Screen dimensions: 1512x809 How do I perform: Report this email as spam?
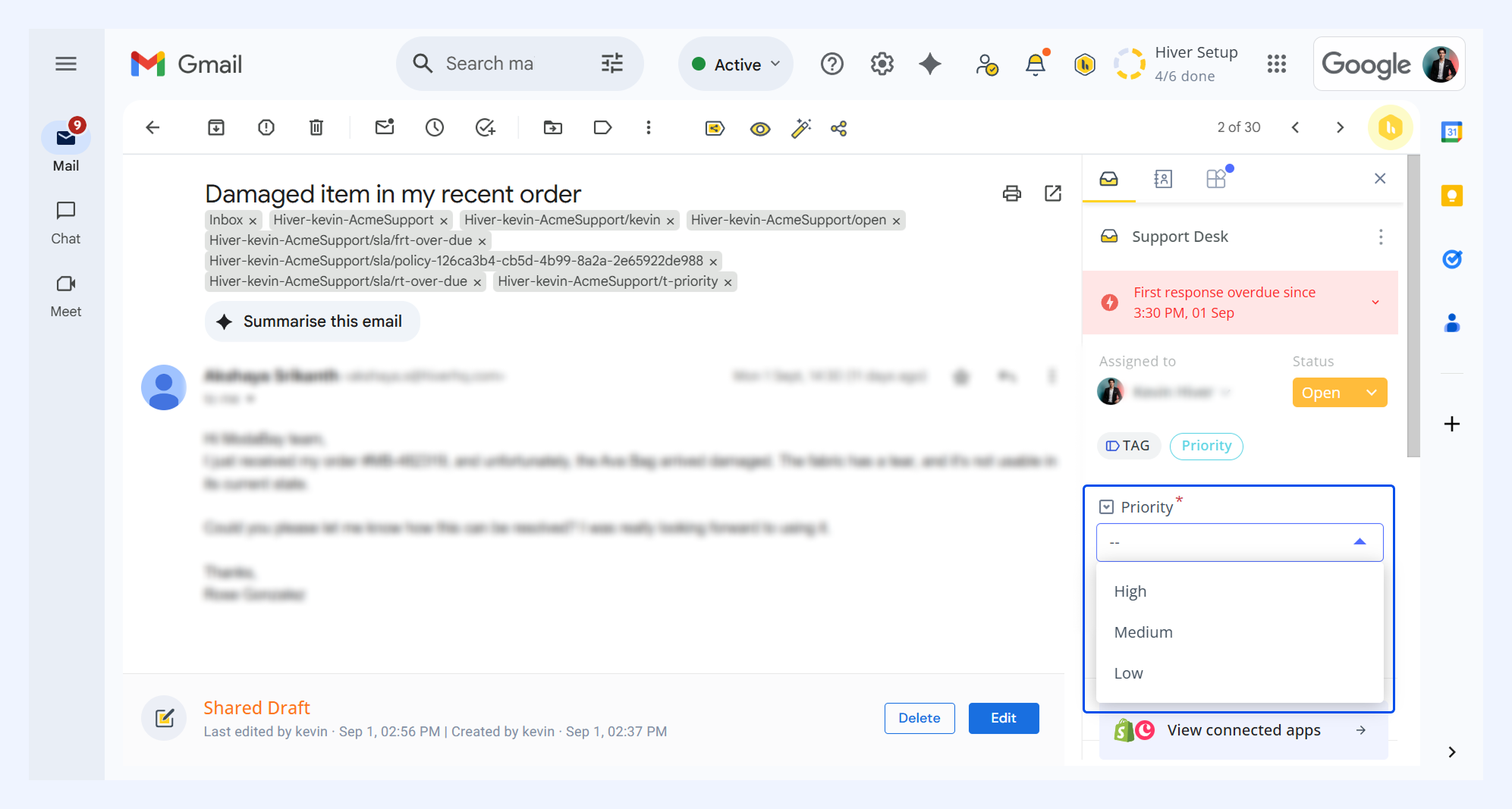click(x=266, y=127)
